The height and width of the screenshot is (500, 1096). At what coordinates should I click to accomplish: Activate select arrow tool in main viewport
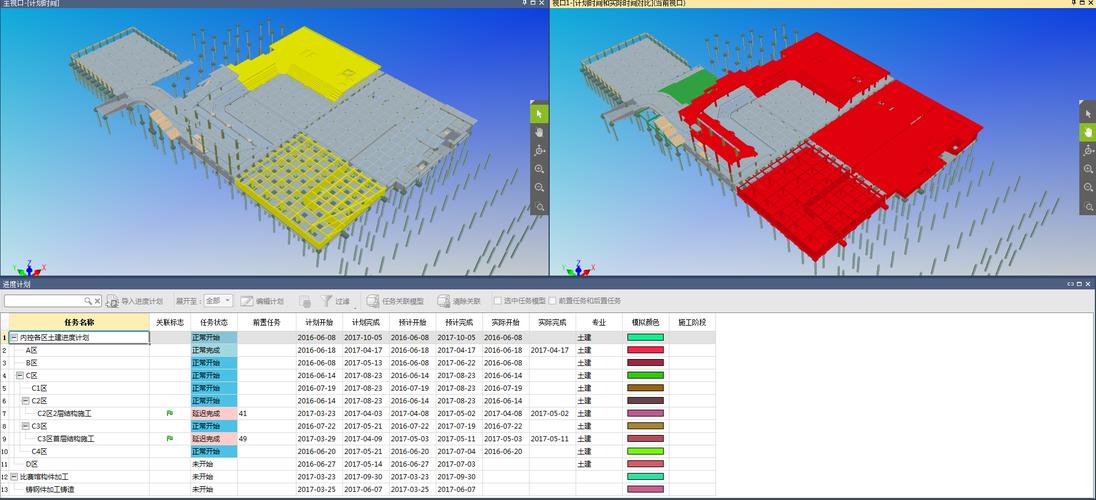point(539,113)
